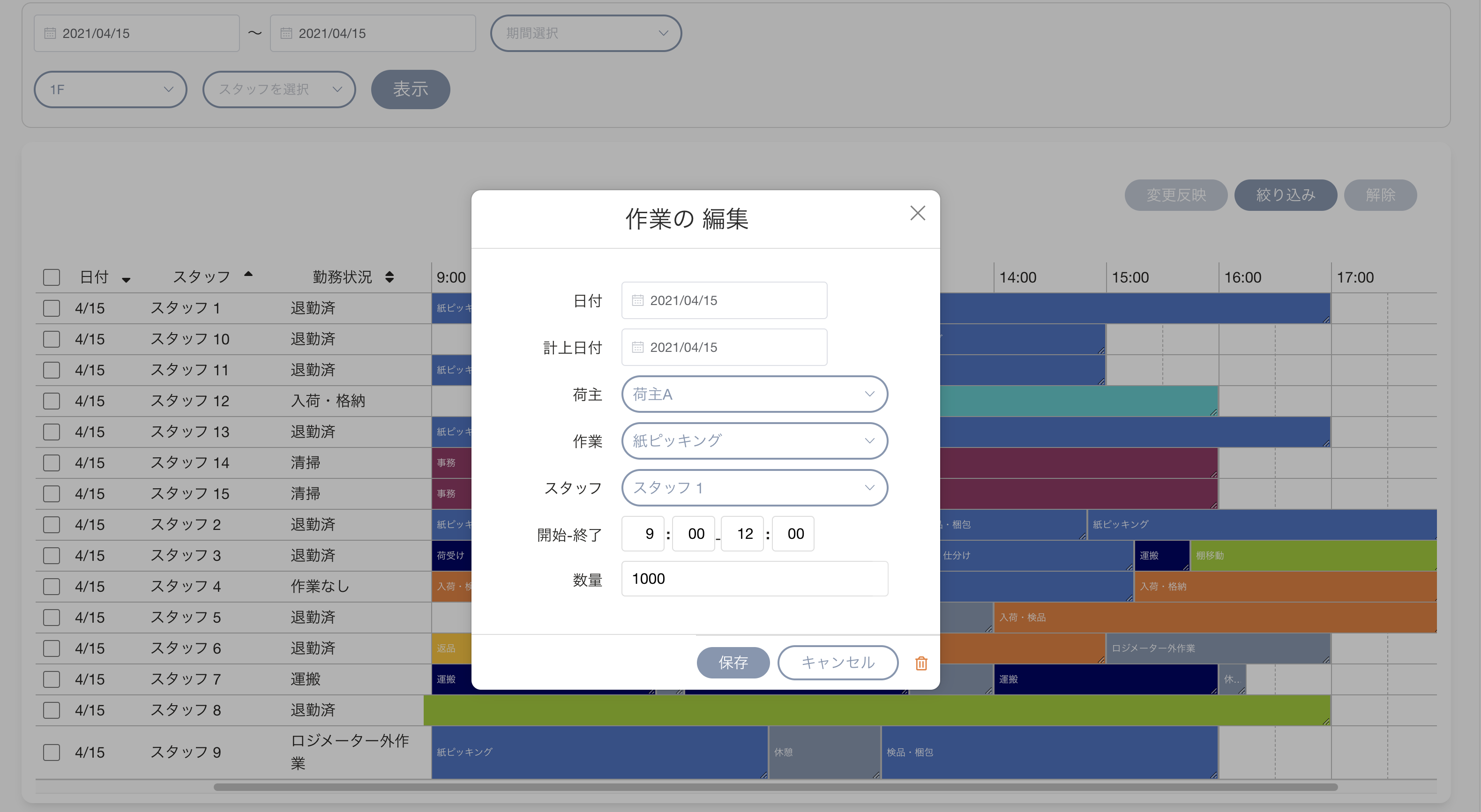Click the 数量 input field

754,579
